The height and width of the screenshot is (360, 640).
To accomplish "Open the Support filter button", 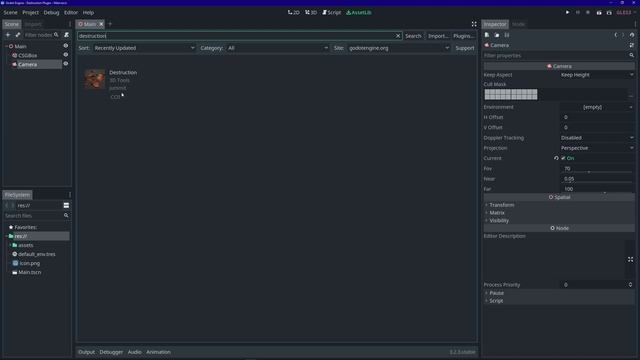I will (x=464, y=48).
